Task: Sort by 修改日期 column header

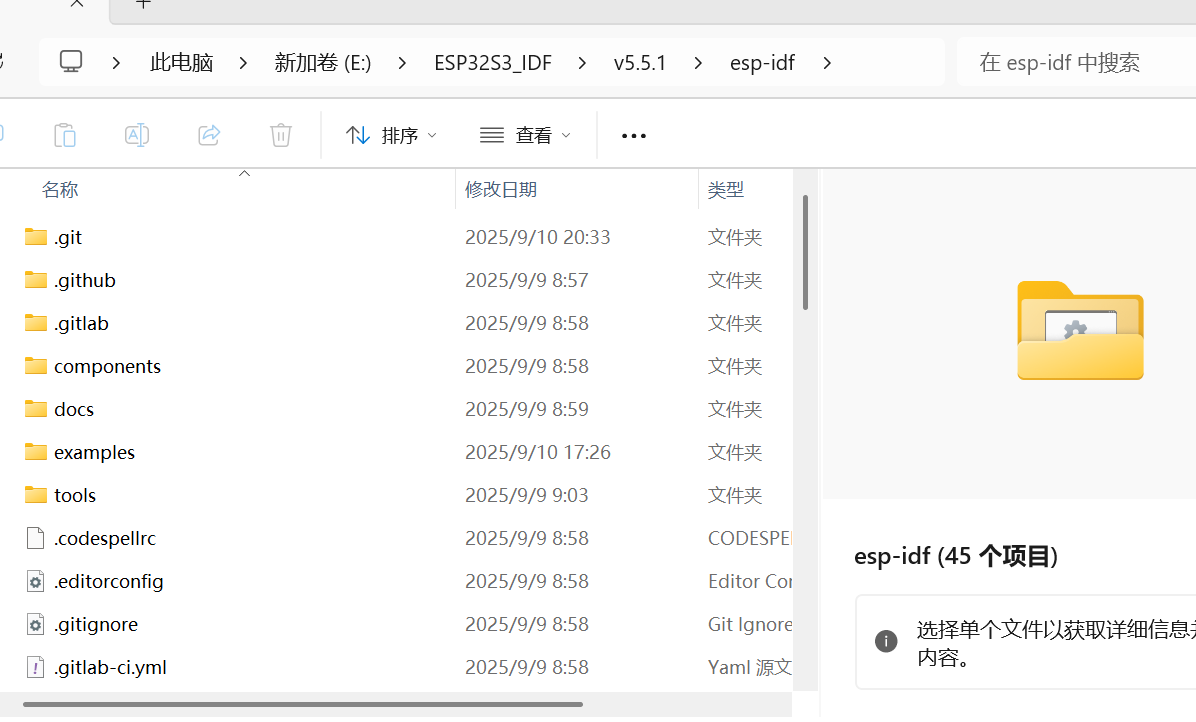Action: 501,190
